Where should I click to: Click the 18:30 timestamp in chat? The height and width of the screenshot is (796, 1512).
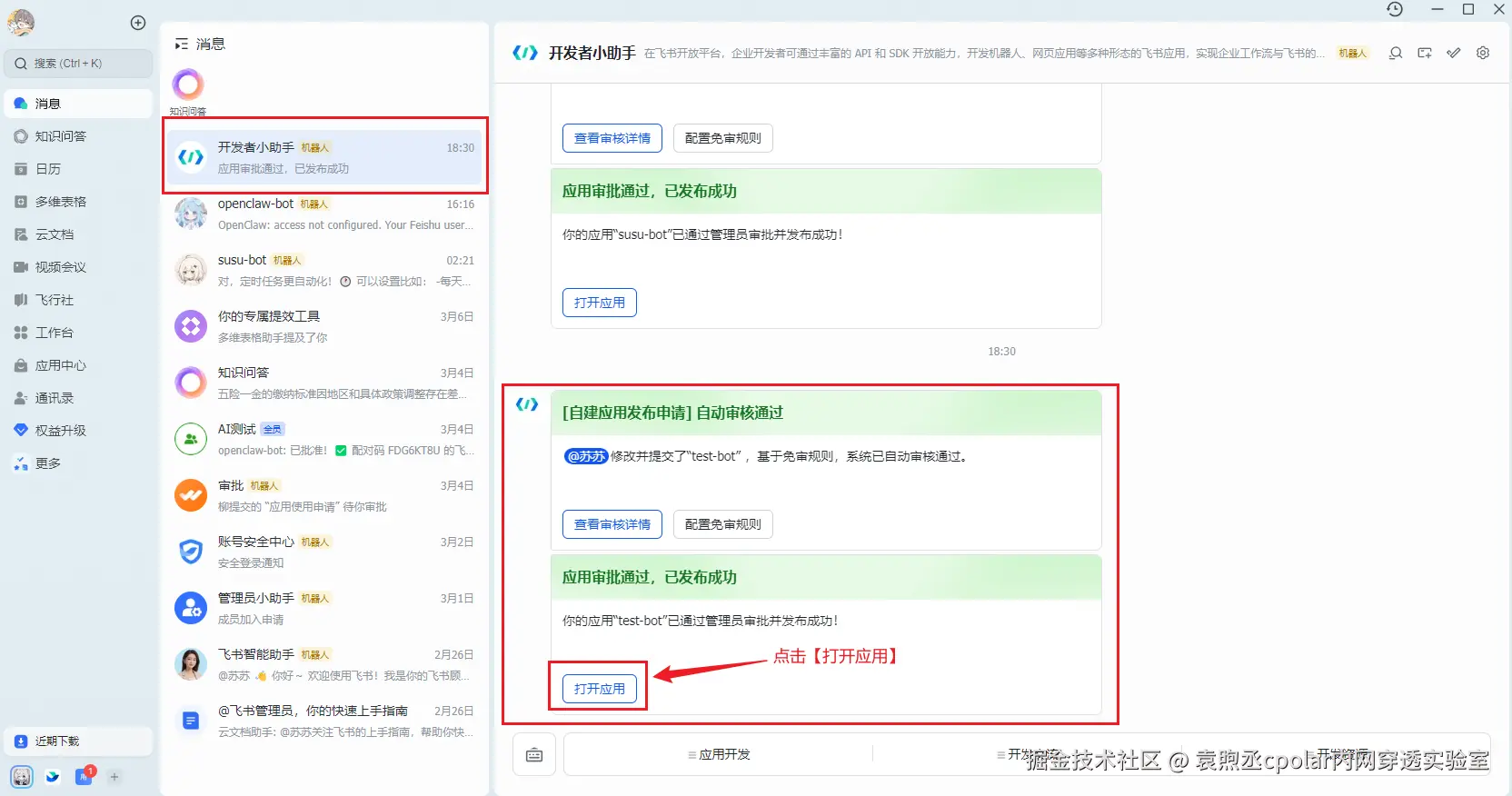pos(1002,352)
